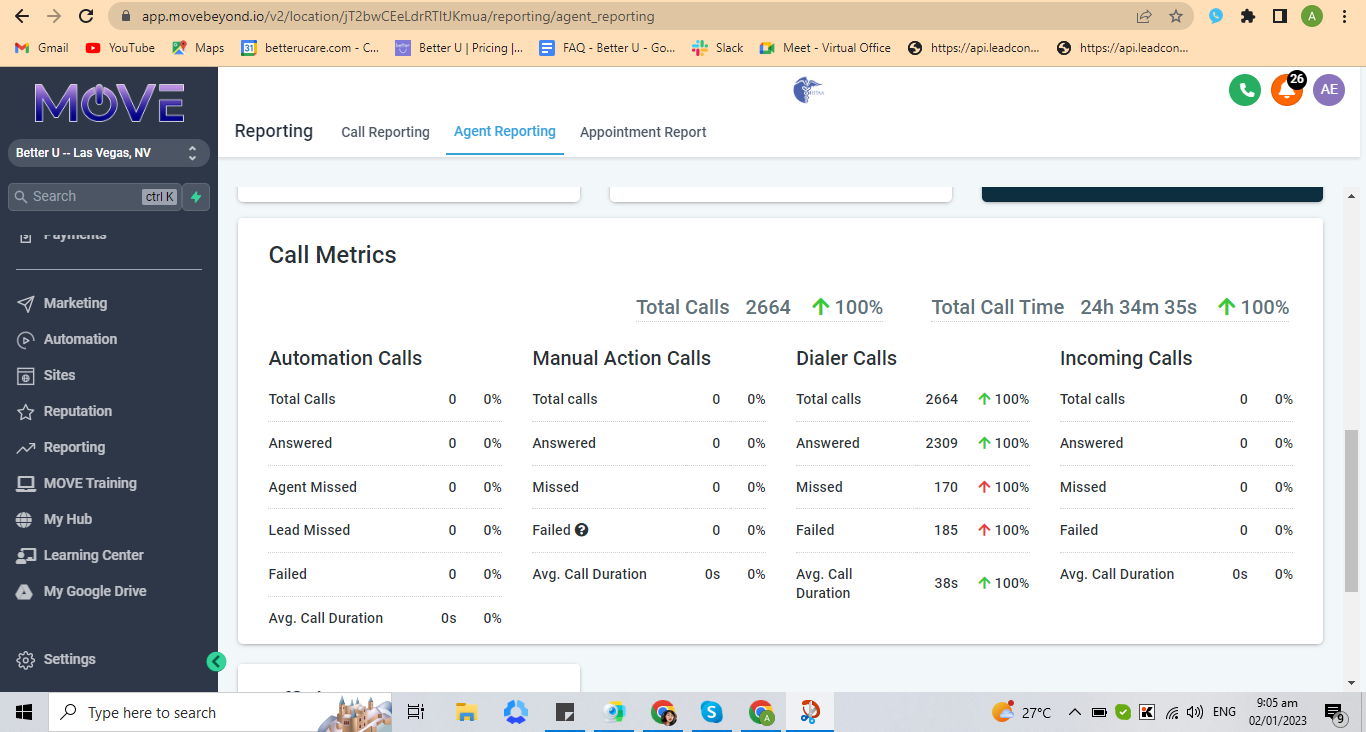The width and height of the screenshot is (1366, 732).
Task: Open Task View on the taskbar
Action: [416, 712]
